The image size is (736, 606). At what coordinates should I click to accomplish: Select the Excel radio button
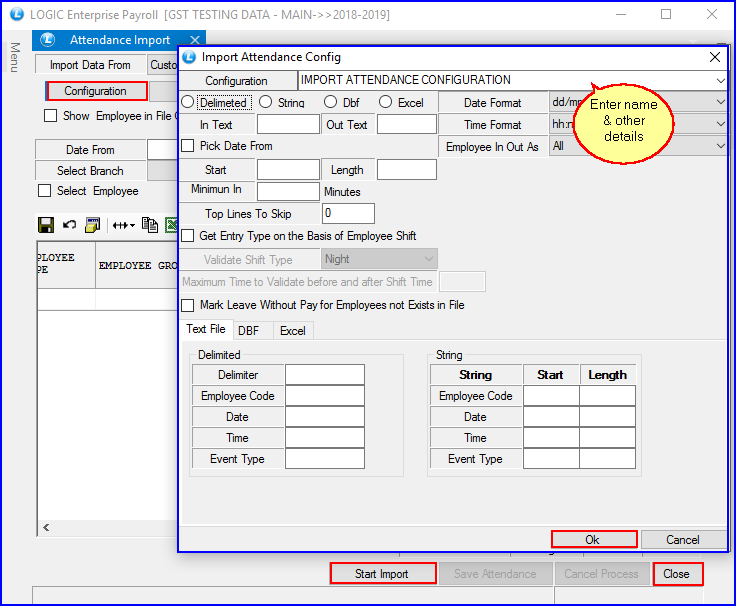tap(385, 102)
